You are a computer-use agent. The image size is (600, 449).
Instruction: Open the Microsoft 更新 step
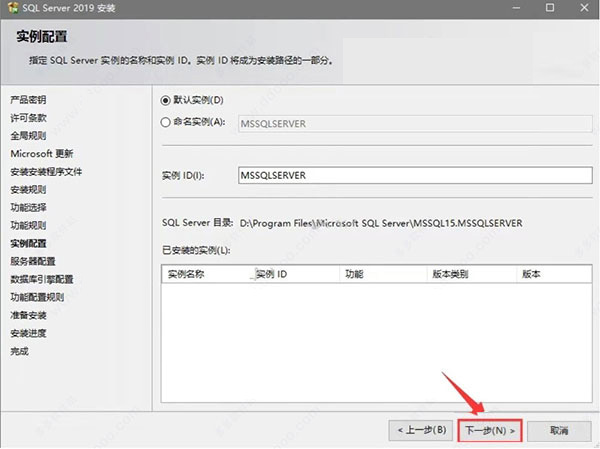(41, 154)
